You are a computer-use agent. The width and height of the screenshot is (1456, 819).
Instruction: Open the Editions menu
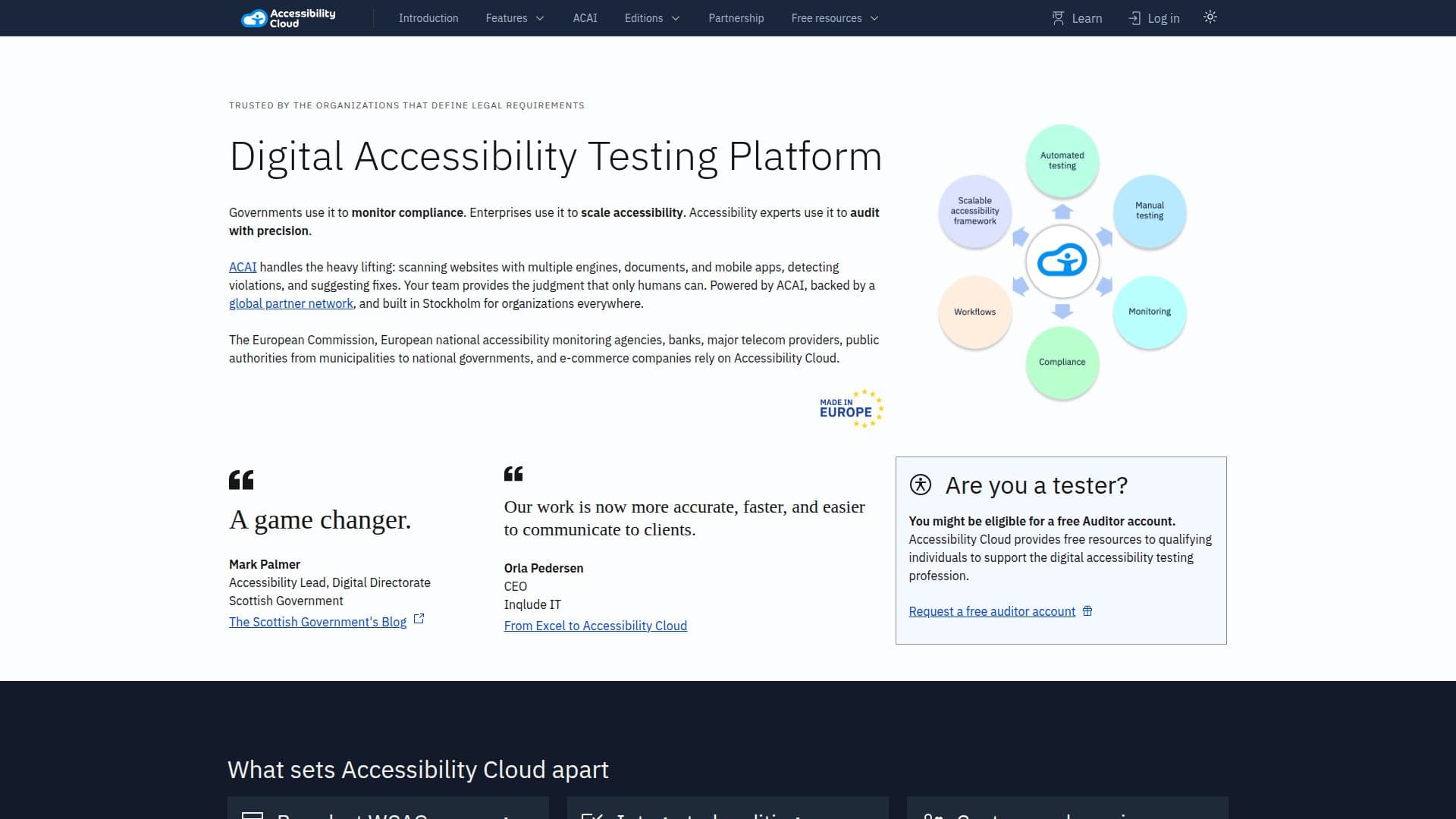click(652, 18)
